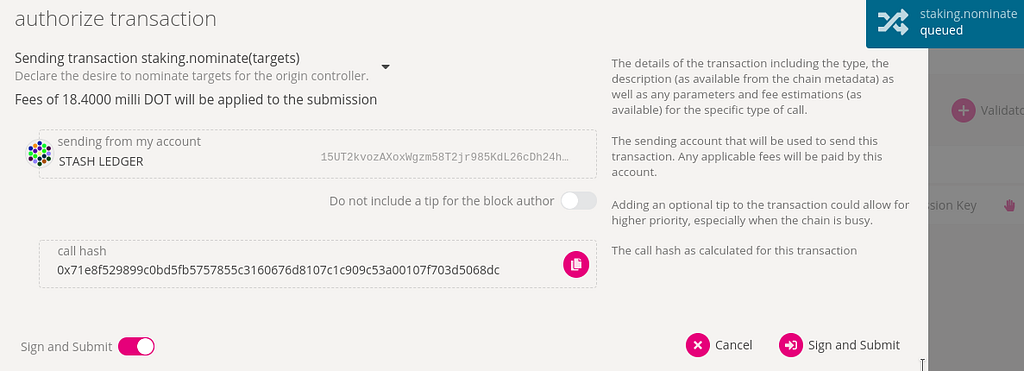1024x371 pixels.
Task: Click the 'Do not include a tip' label
Action: point(441,201)
